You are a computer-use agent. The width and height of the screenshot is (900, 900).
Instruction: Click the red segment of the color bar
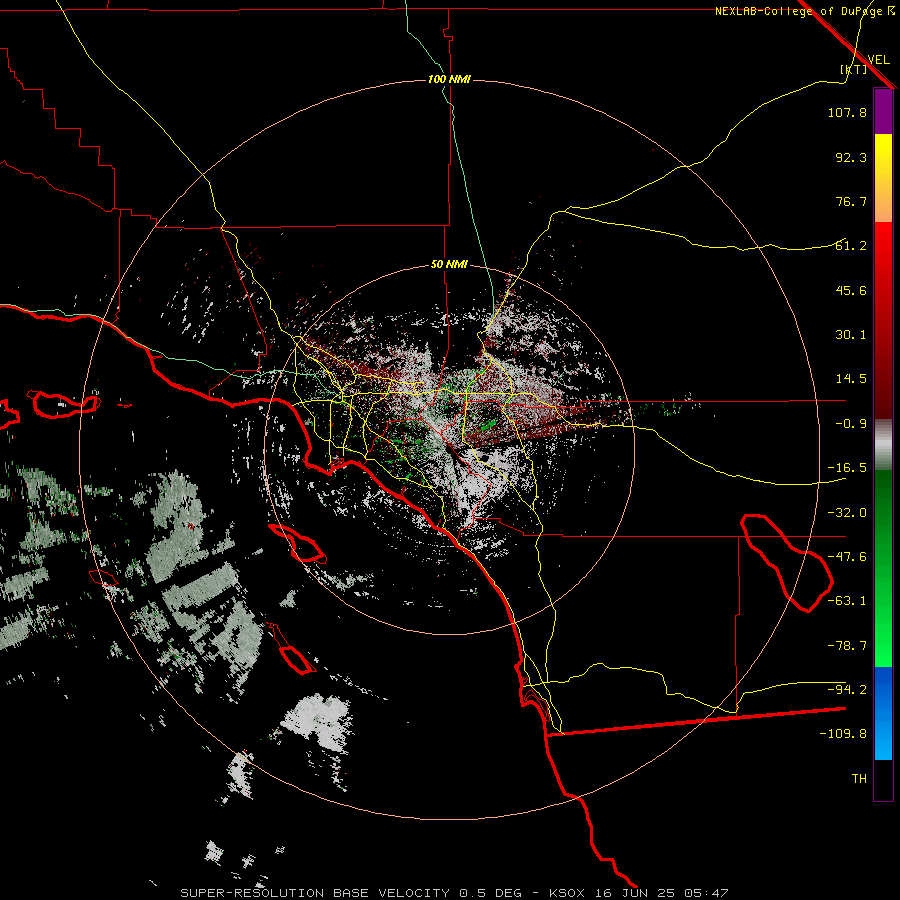pos(883,320)
